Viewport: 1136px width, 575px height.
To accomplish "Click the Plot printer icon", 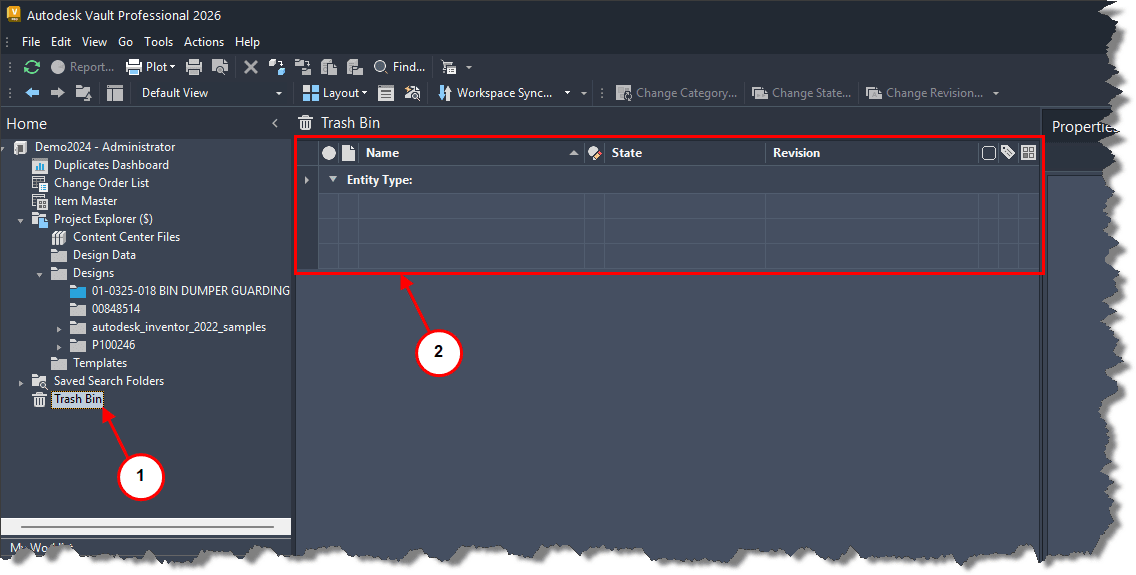I will [x=134, y=67].
